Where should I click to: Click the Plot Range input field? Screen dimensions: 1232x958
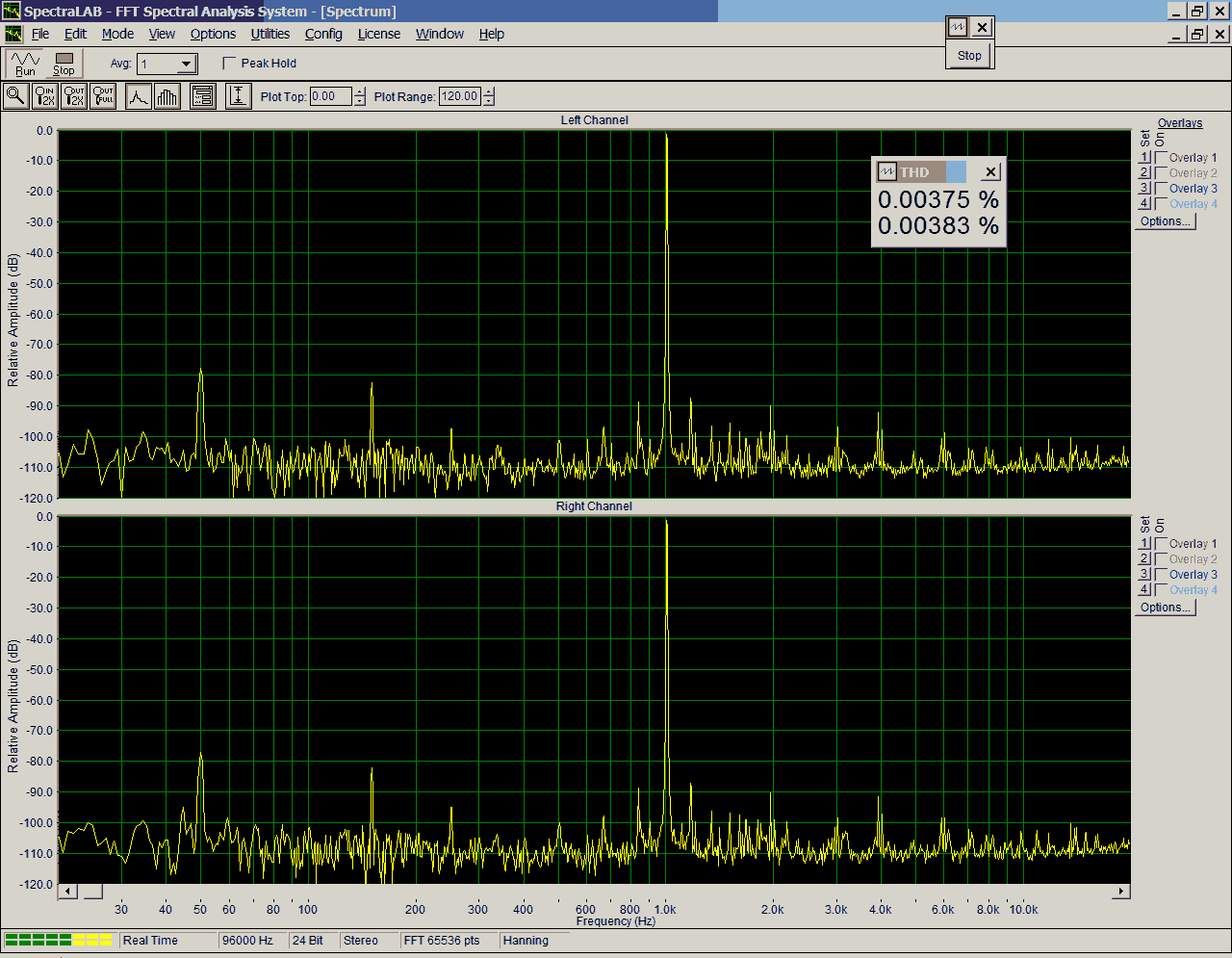459,96
